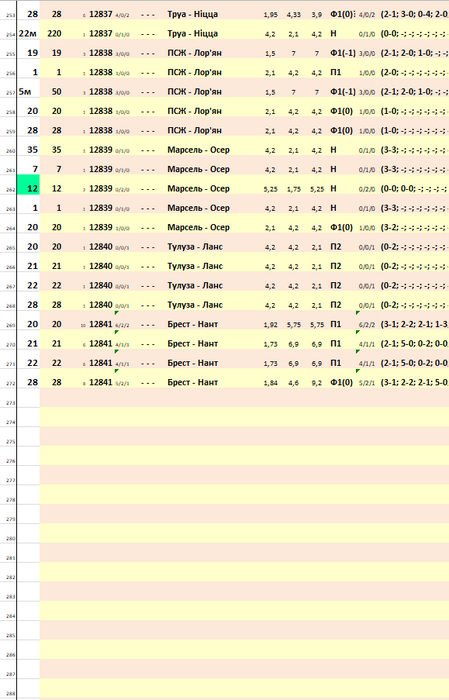The width and height of the screenshot is (449, 700).
Task: Click 'П2' in row 266
Action: click(336, 266)
